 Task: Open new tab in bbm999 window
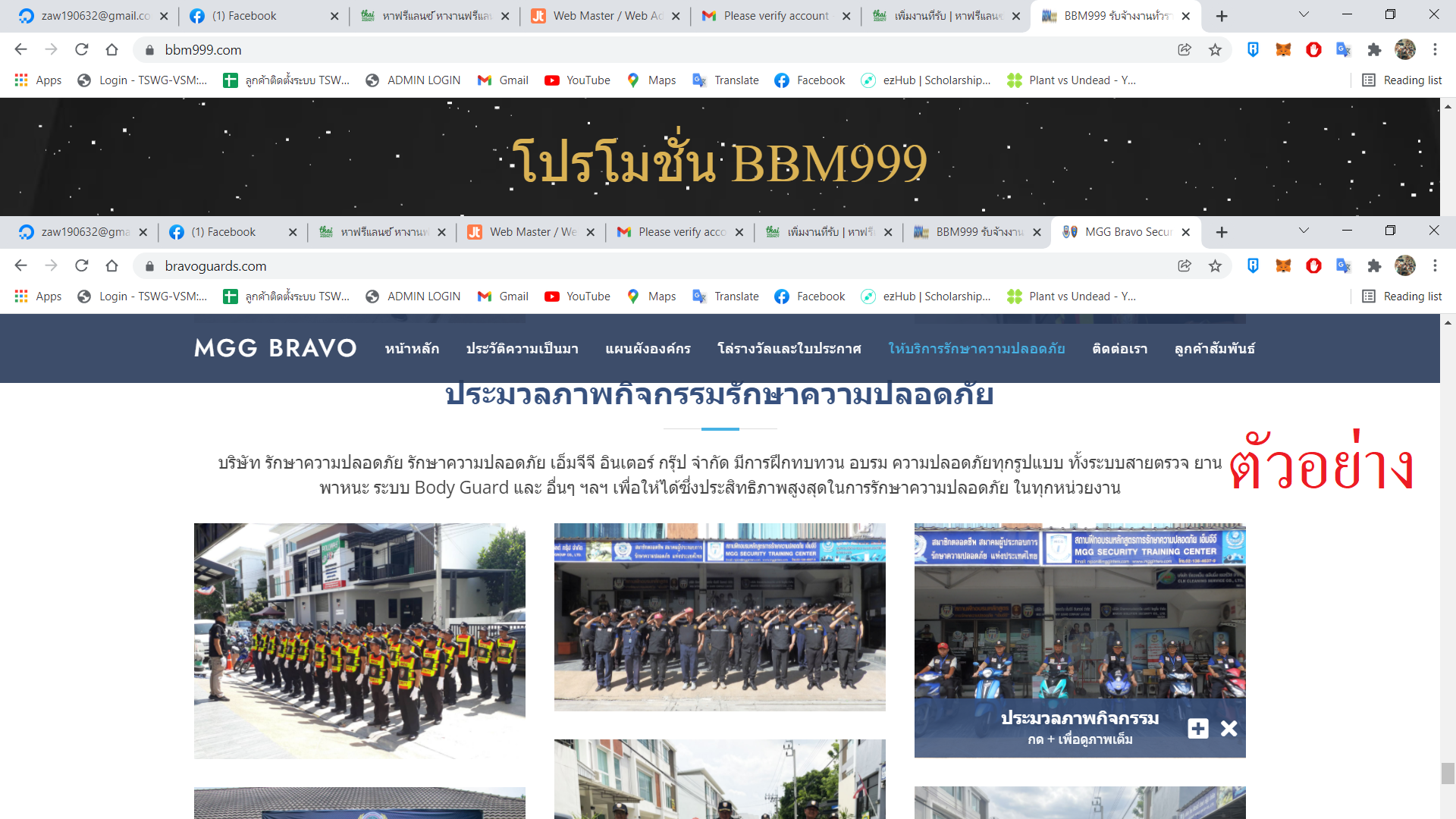tap(1221, 16)
